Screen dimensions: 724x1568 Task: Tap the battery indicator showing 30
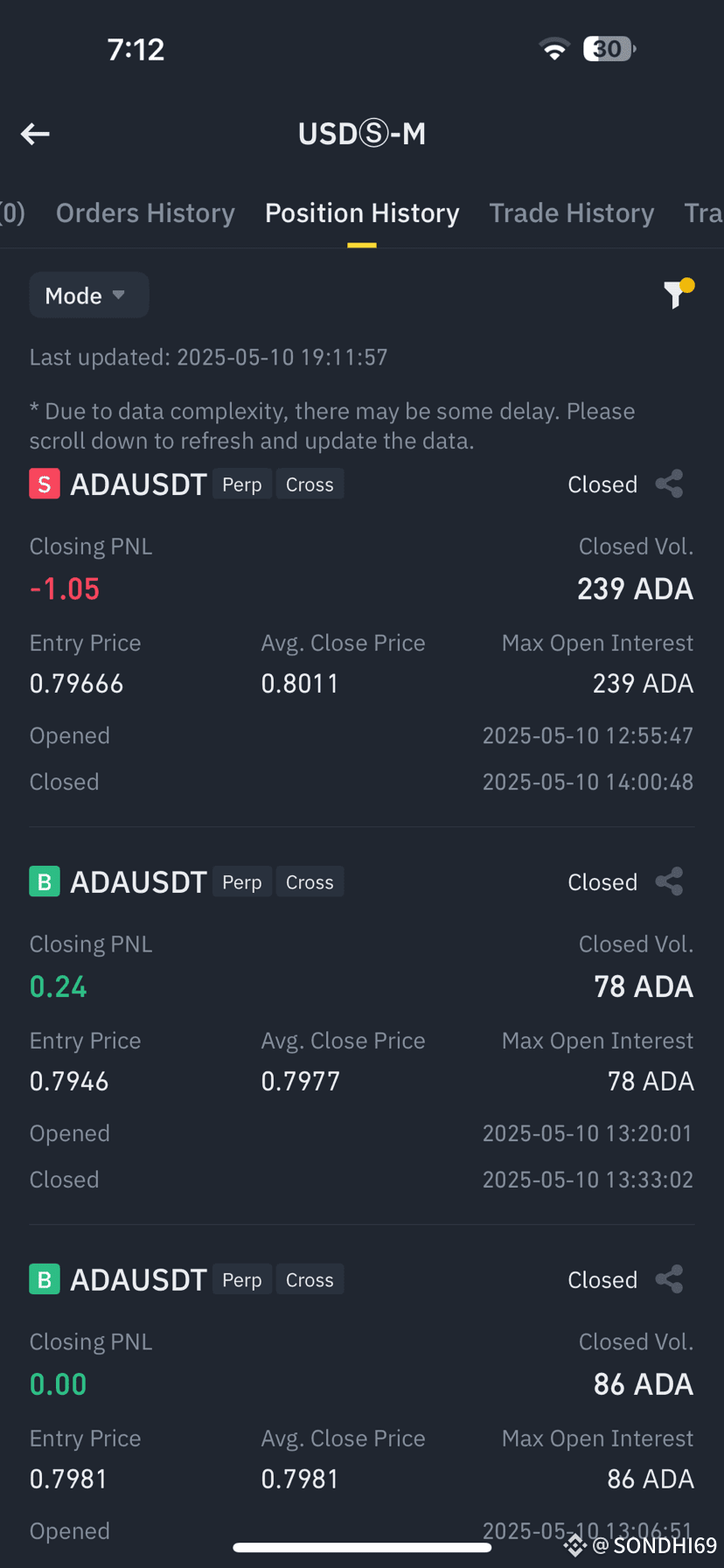609,49
